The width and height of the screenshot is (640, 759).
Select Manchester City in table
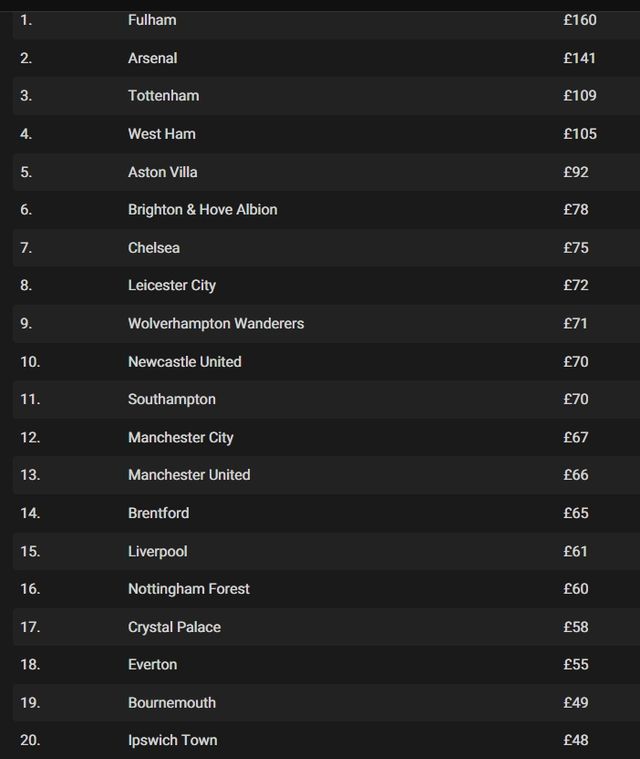[180, 437]
